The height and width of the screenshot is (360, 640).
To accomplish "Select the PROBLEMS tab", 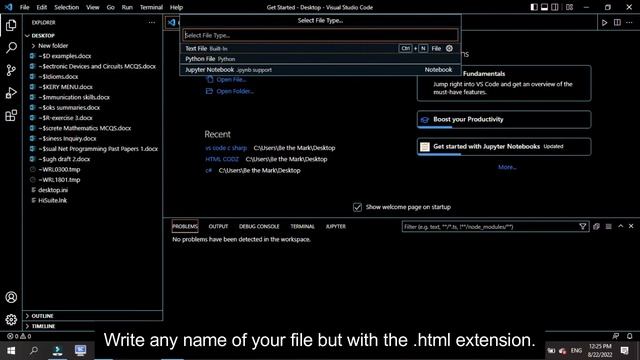I will (x=185, y=227).
